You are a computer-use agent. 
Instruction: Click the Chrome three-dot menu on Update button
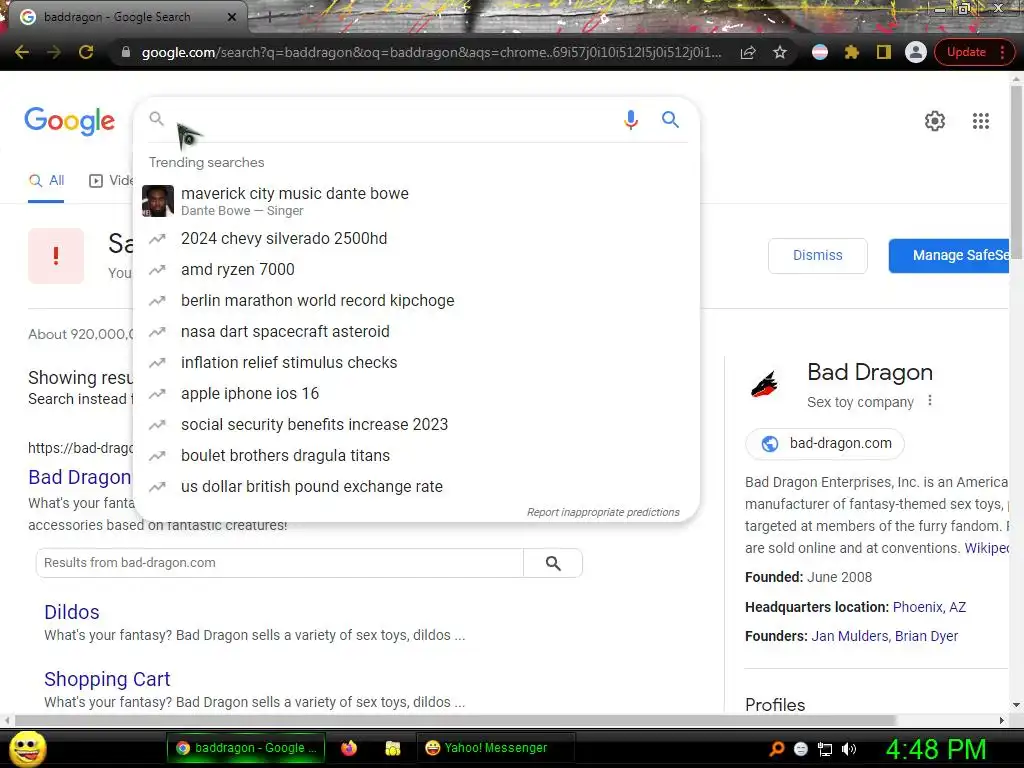[x=1002, y=52]
